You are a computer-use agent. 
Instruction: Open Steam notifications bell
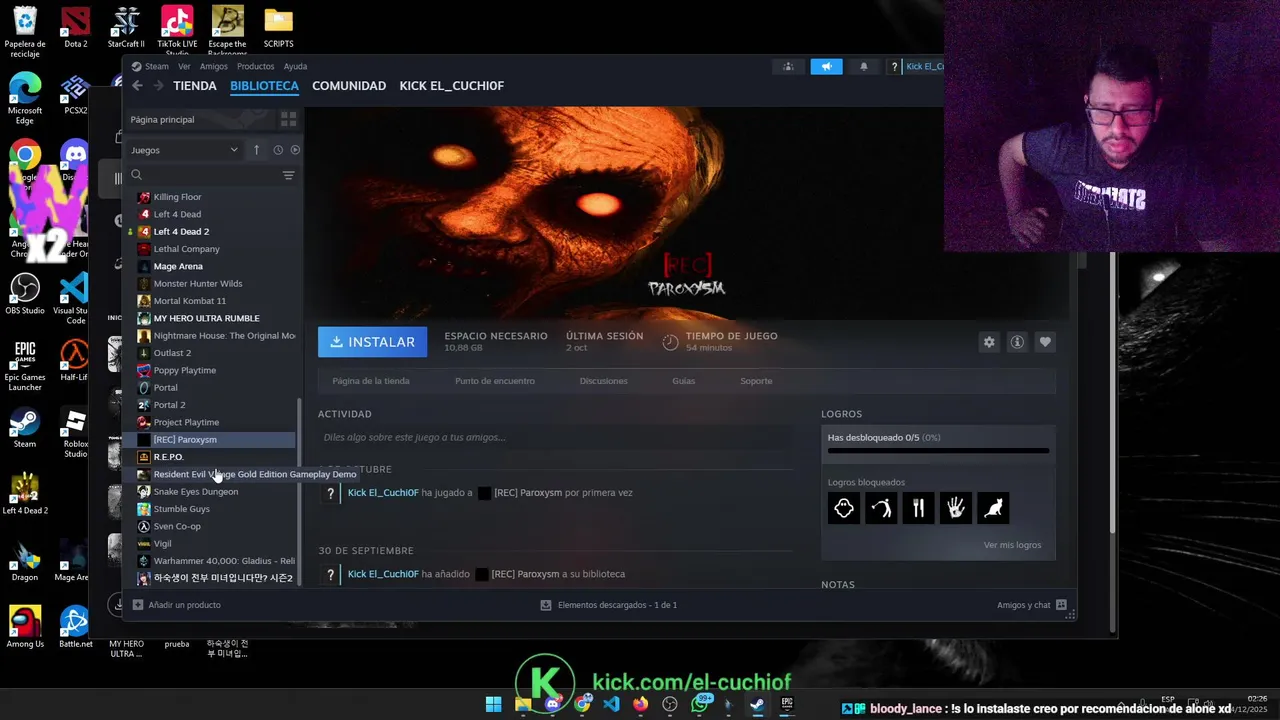point(864,67)
